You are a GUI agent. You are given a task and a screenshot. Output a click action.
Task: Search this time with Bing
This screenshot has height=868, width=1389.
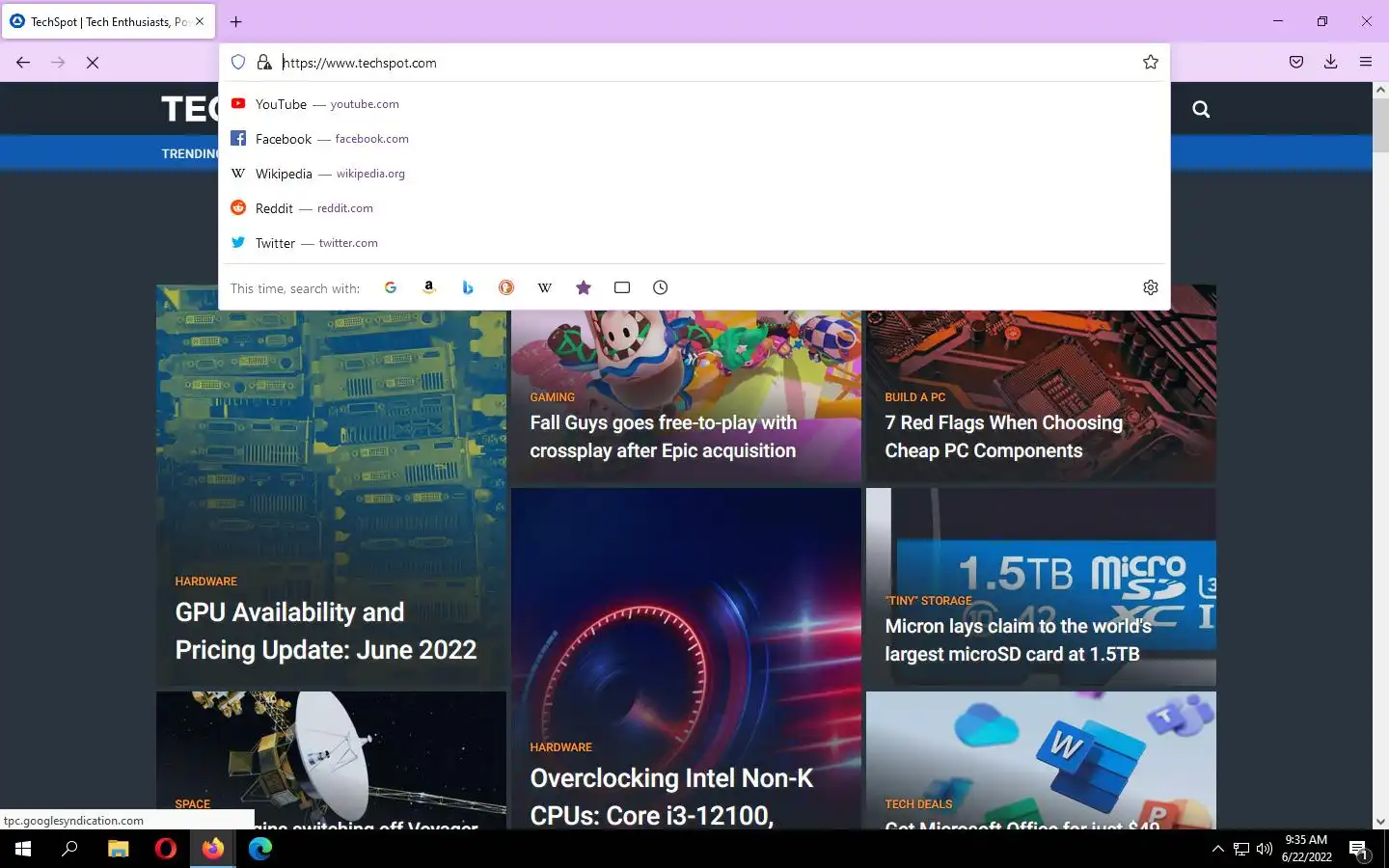pos(468,287)
